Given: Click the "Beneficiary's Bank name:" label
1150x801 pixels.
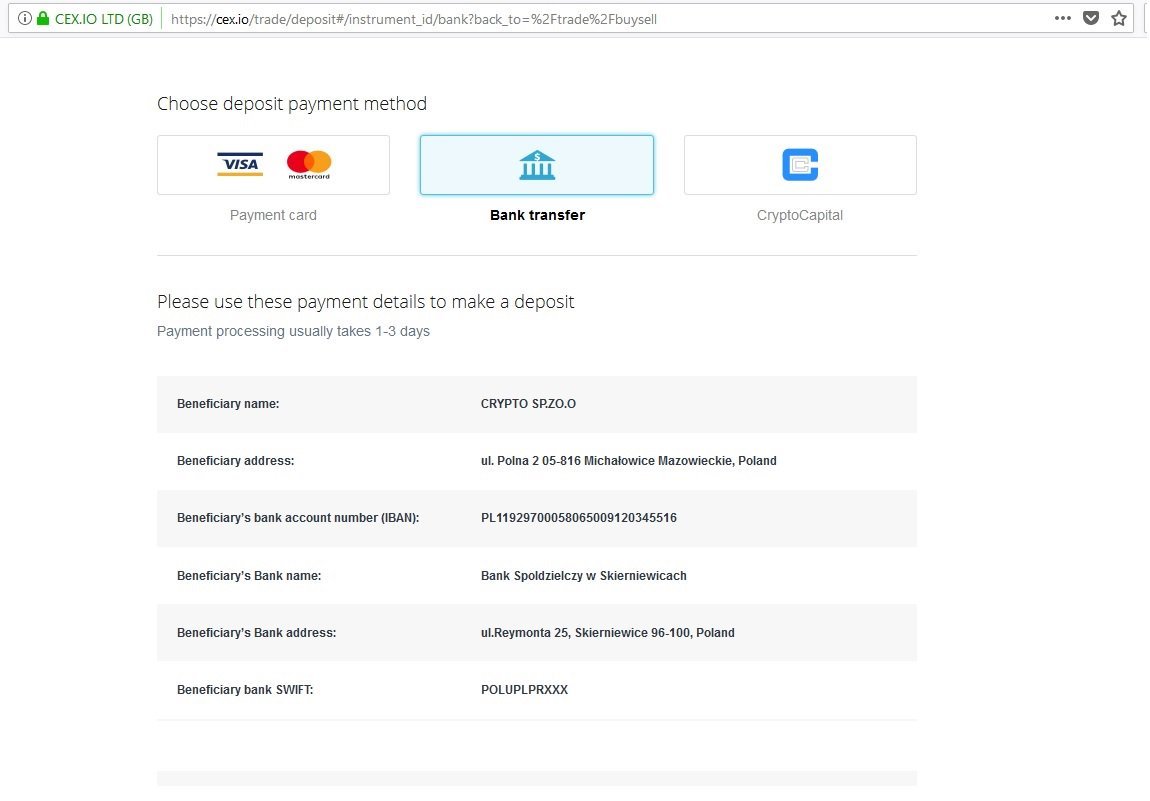Looking at the screenshot, I should tap(249, 576).
